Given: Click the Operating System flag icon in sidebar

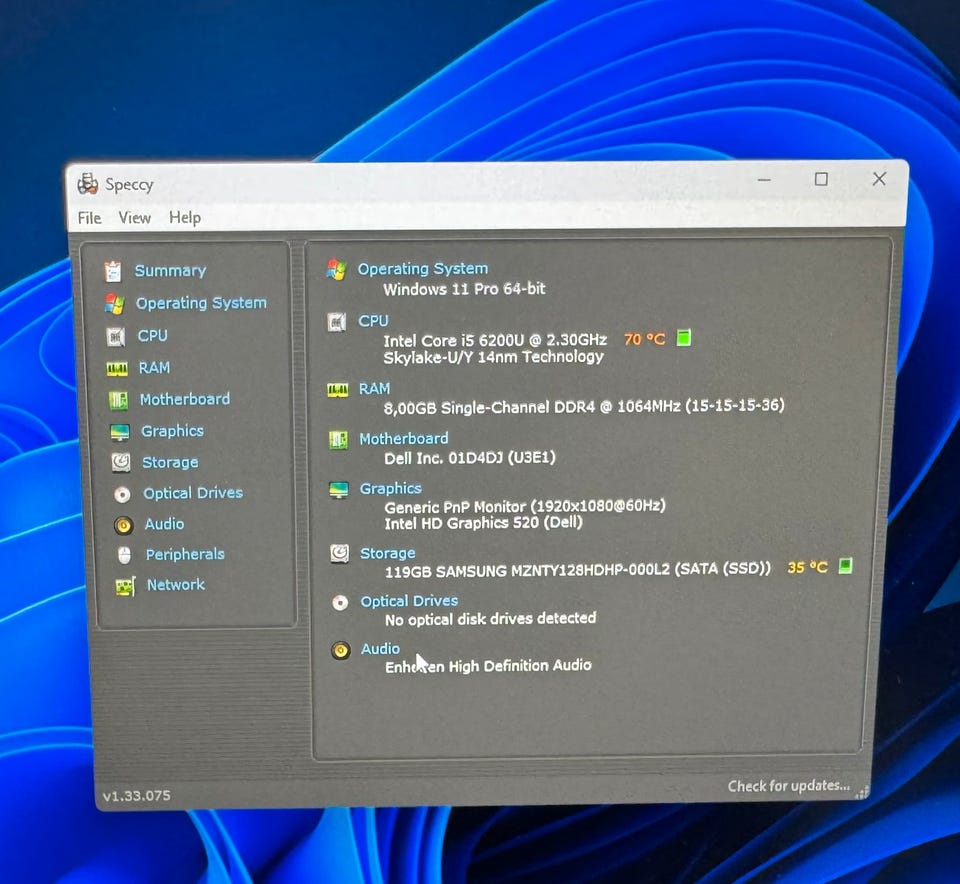Looking at the screenshot, I should click(x=114, y=304).
